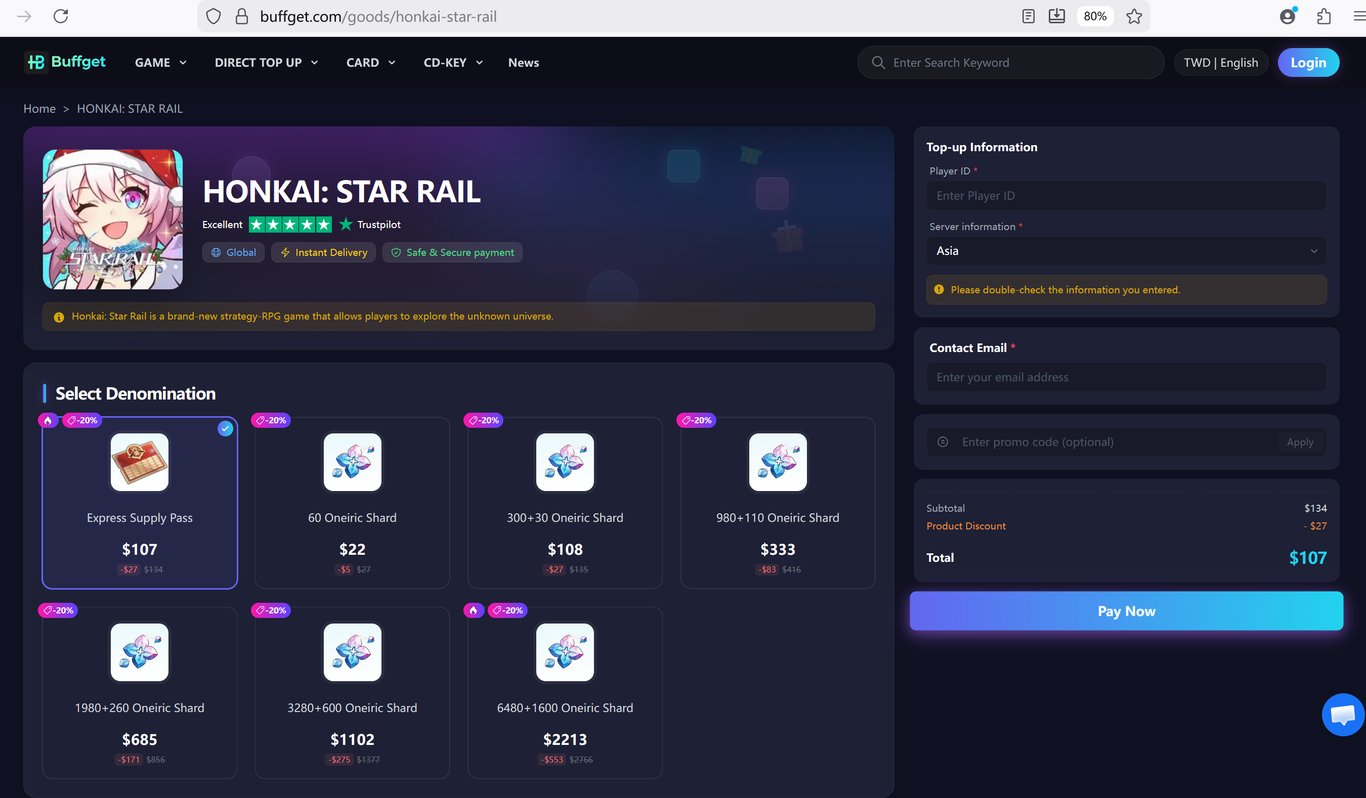The image size is (1366, 798).
Task: Click the Instant Delivery badge
Action: (x=323, y=253)
